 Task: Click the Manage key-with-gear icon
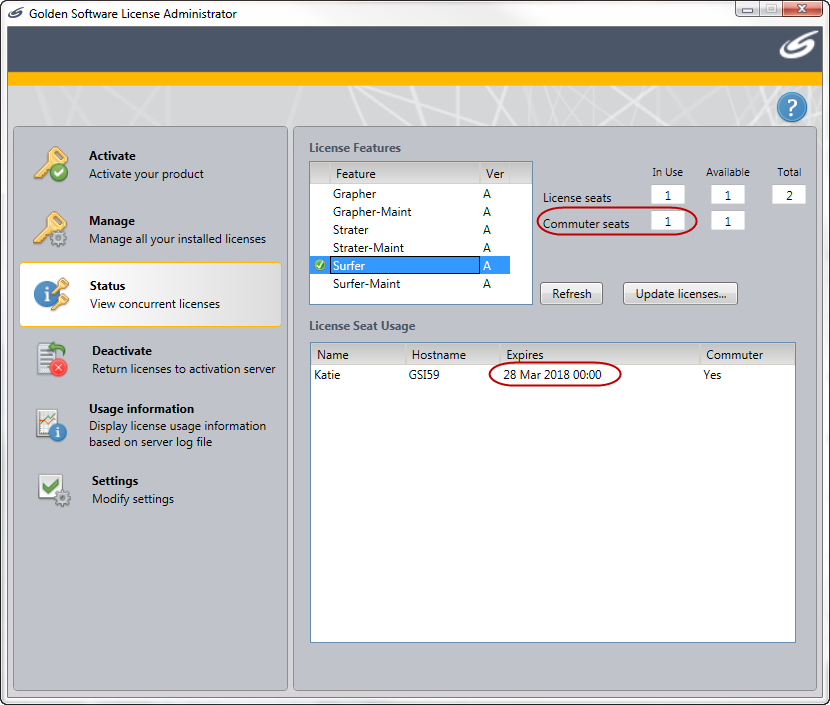coord(51,229)
